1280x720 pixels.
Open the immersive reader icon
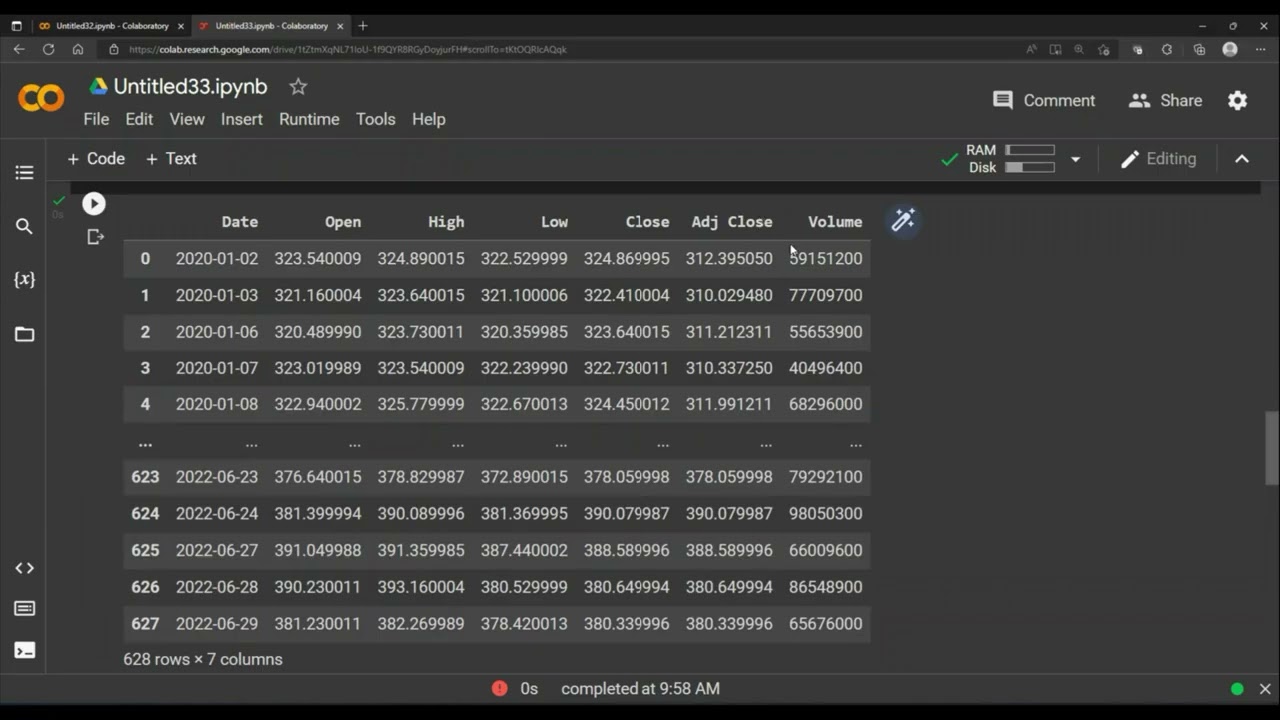coord(1055,49)
